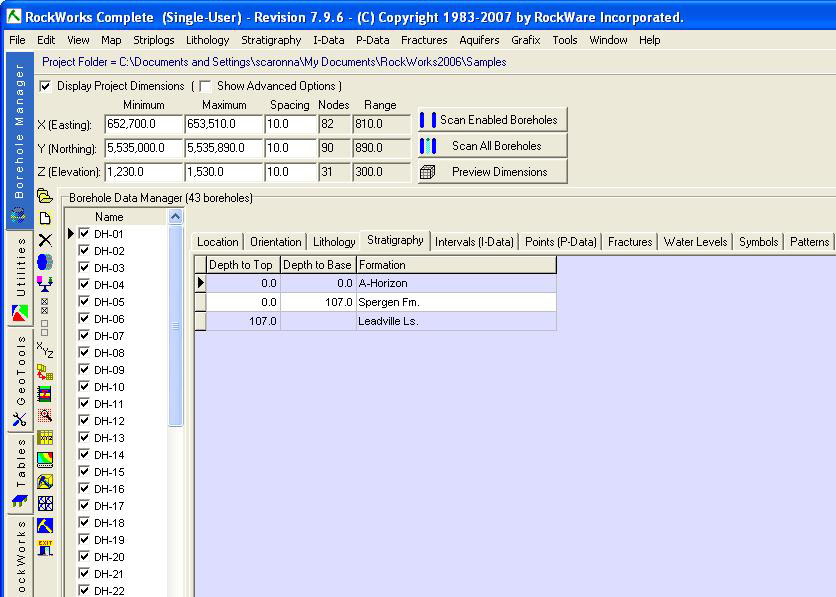Viewport: 836px width, 597px height.
Task: Open the Points (P-Data) tab
Action: tap(561, 242)
